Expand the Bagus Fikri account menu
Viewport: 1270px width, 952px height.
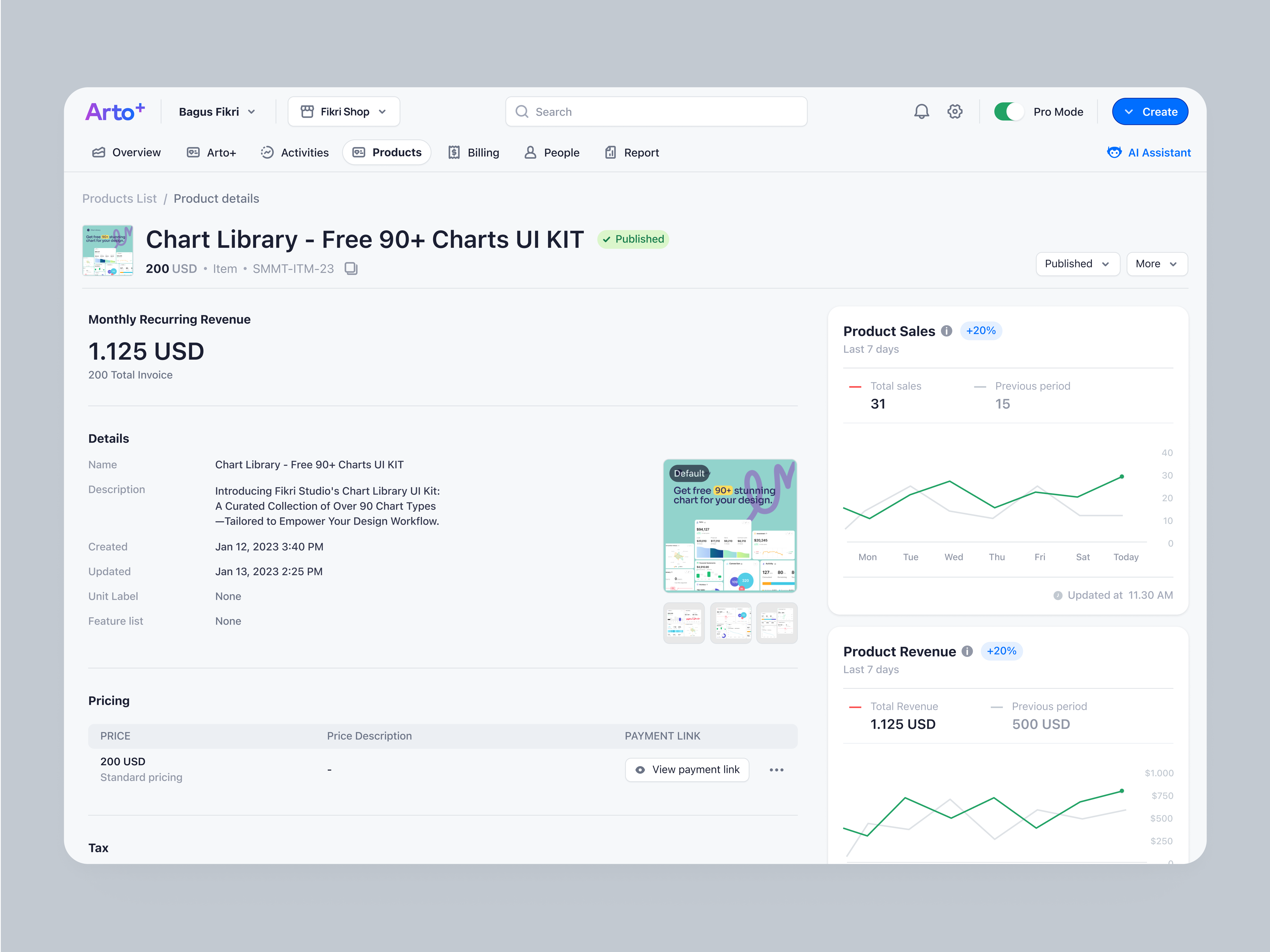216,111
